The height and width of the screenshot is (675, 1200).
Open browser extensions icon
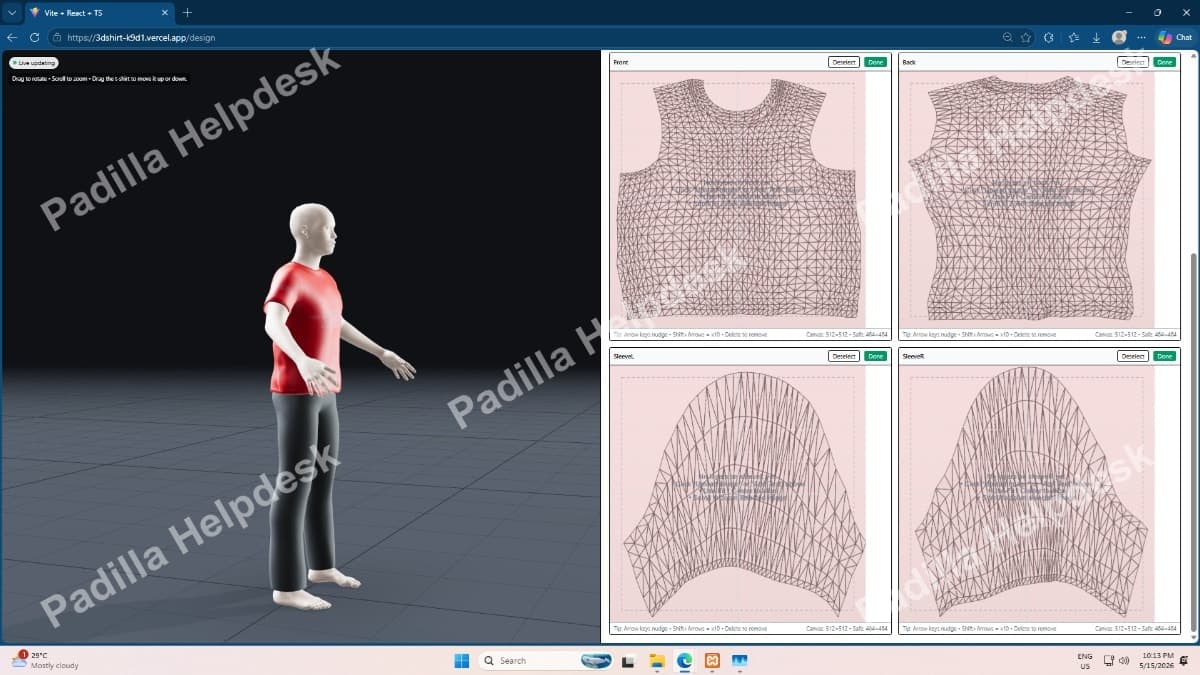(1049, 37)
